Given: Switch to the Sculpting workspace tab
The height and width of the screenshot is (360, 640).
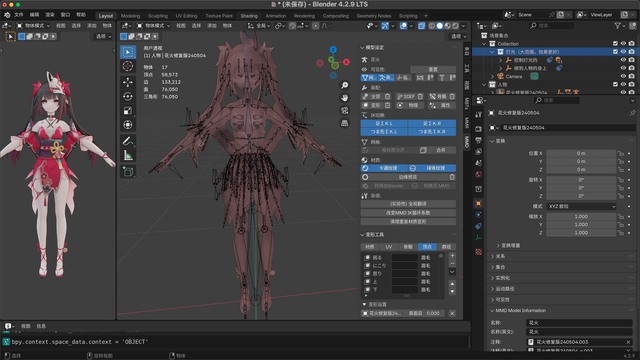Looking at the screenshot, I should tap(158, 16).
